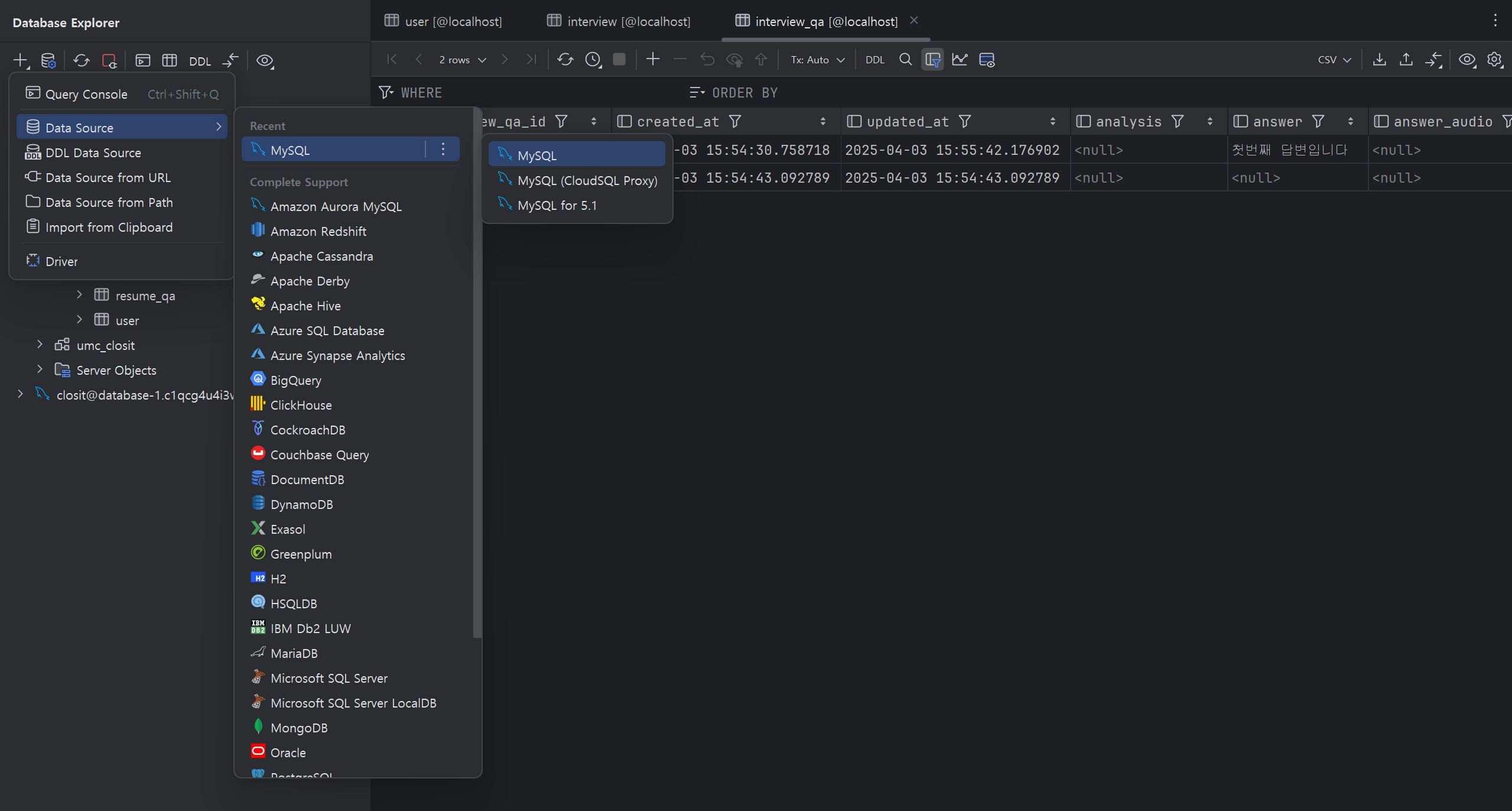Open find search magnifier icon

(905, 60)
